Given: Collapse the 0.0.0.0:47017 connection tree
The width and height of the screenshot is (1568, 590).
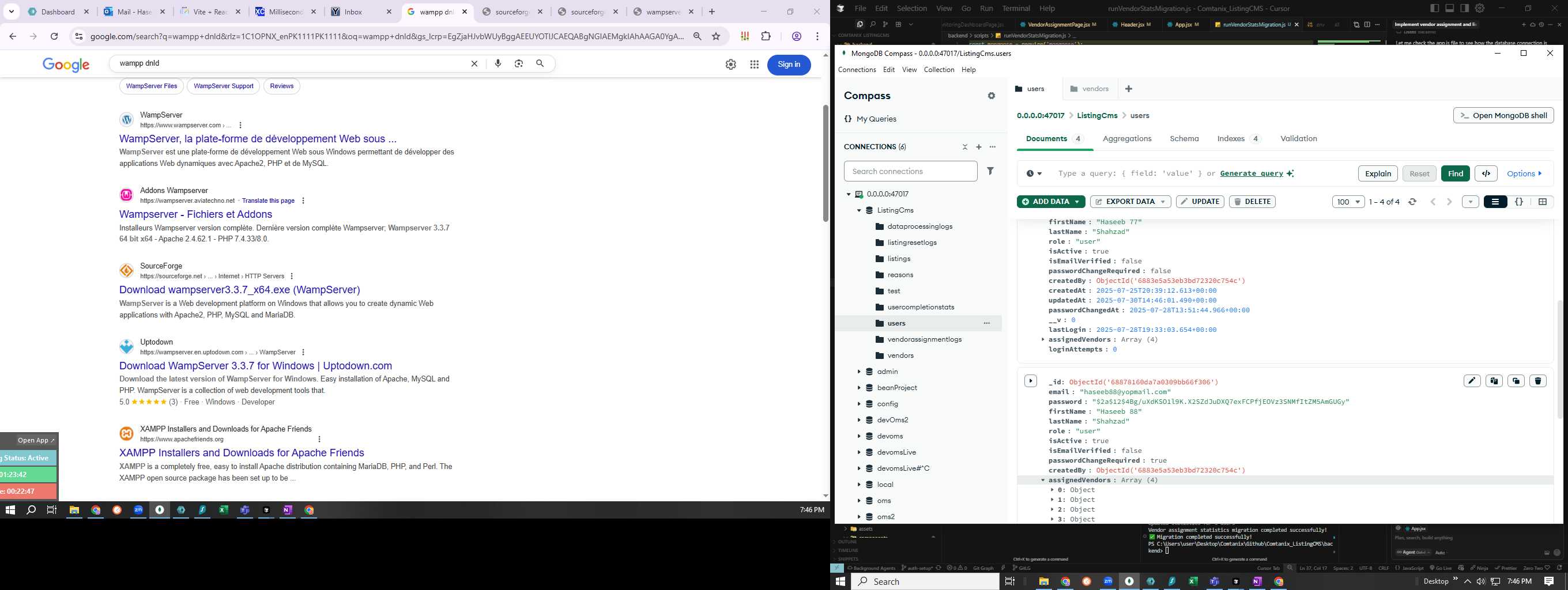Looking at the screenshot, I should click(849, 195).
